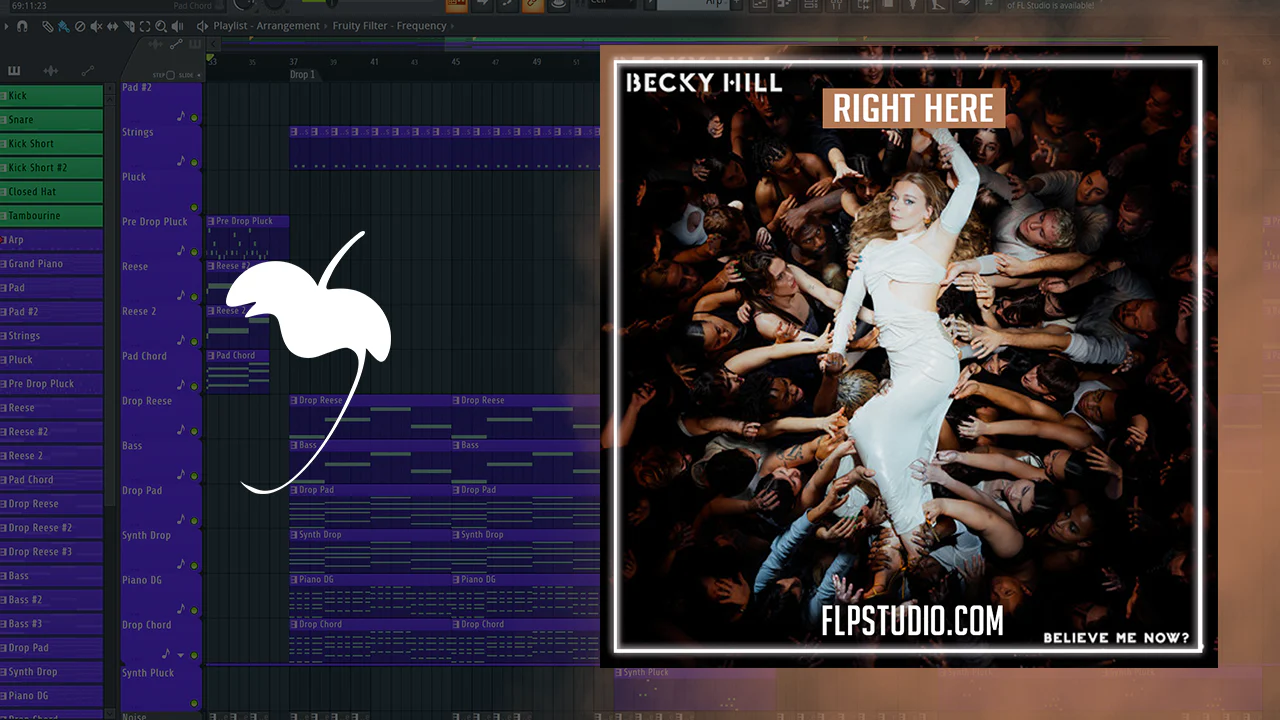Select the marquee Select tool
Image resolution: width=1280 pixels, height=720 pixels.
click(145, 26)
